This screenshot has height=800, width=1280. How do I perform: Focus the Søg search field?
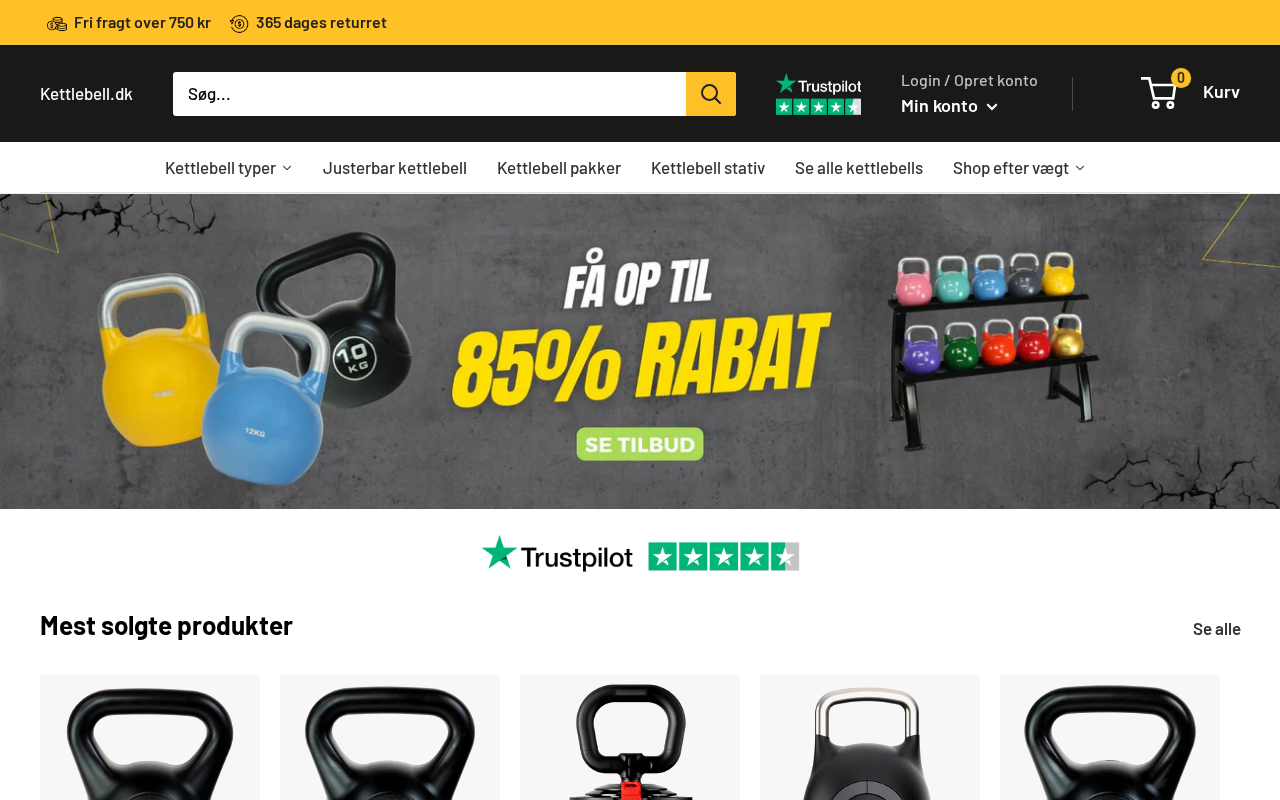point(429,94)
